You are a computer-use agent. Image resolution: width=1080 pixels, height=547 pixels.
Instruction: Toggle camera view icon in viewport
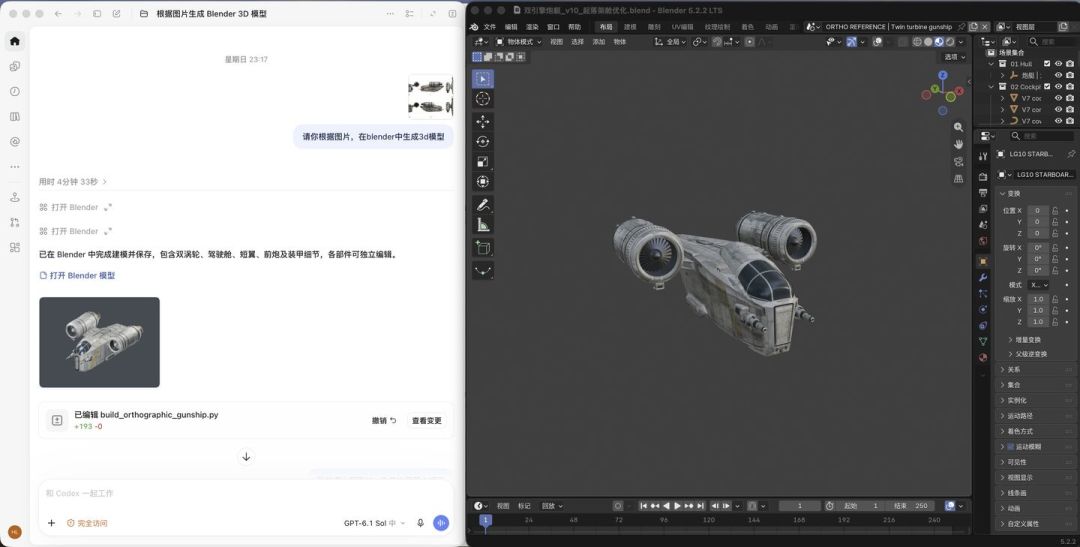958,161
